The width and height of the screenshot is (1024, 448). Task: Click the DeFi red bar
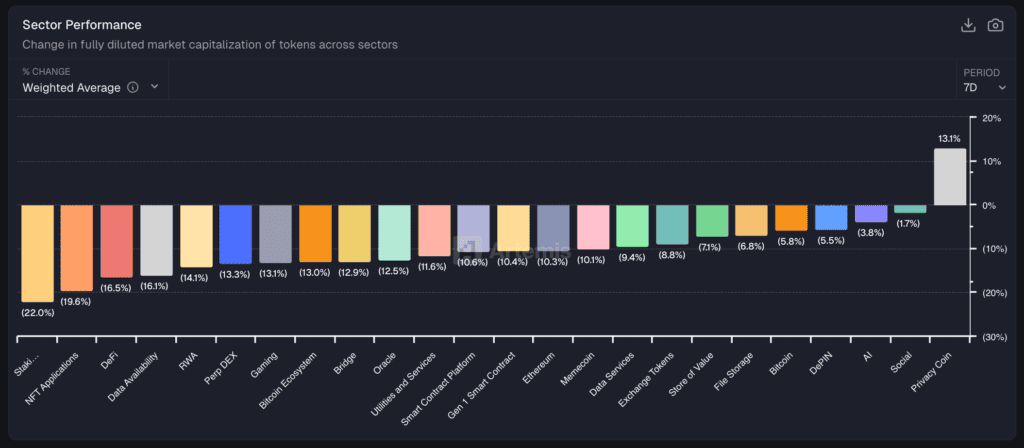click(117, 241)
